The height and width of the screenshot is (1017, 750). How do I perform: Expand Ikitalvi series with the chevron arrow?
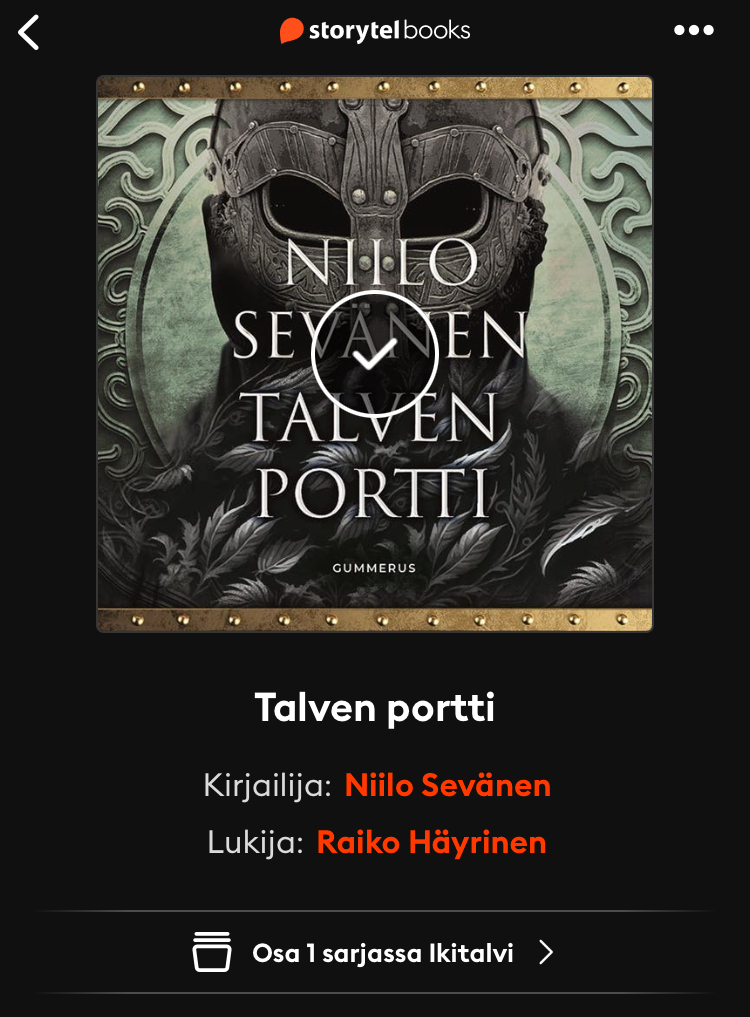546,952
